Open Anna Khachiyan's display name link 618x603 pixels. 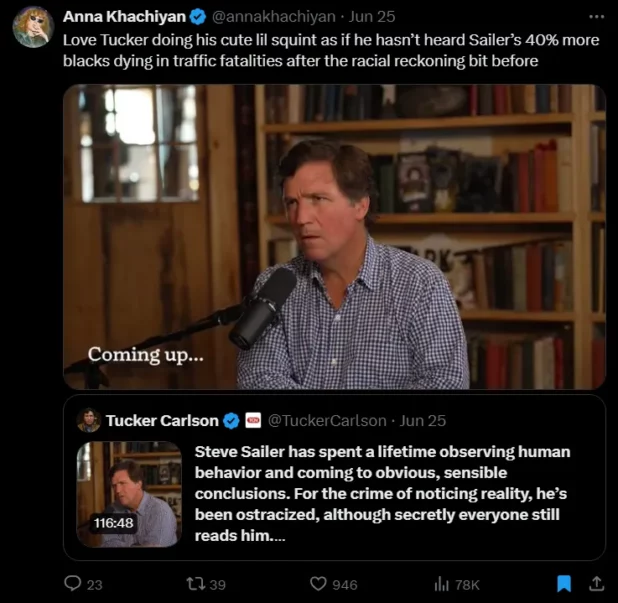coord(124,17)
